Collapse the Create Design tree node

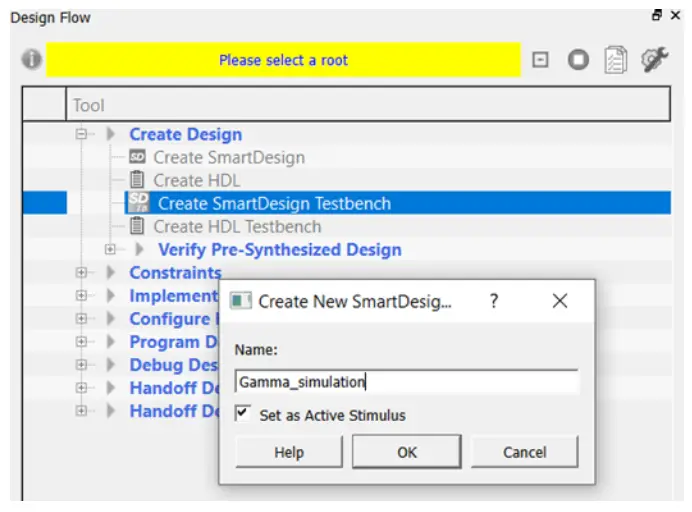tap(83, 134)
